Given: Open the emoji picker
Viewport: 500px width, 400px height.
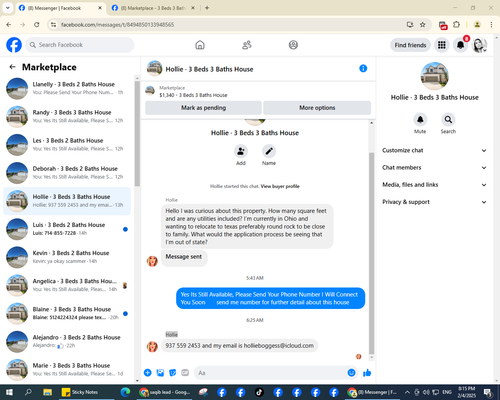Looking at the screenshot, I should point(351,373).
